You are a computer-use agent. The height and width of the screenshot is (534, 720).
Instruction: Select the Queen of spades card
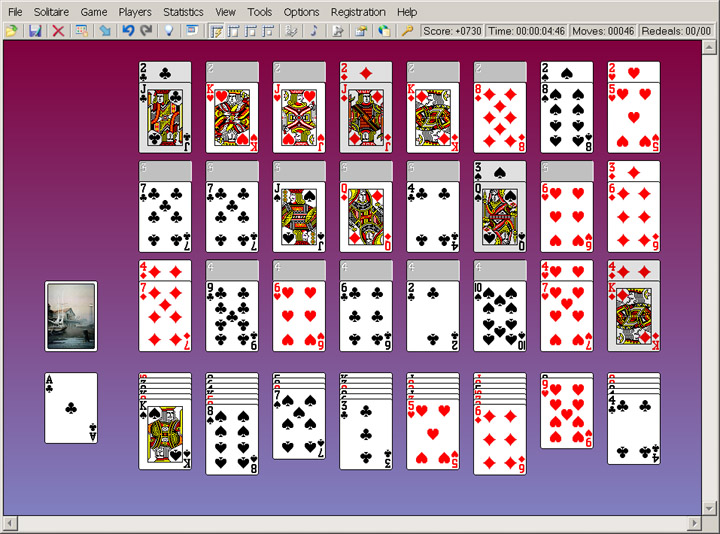tap(500, 217)
